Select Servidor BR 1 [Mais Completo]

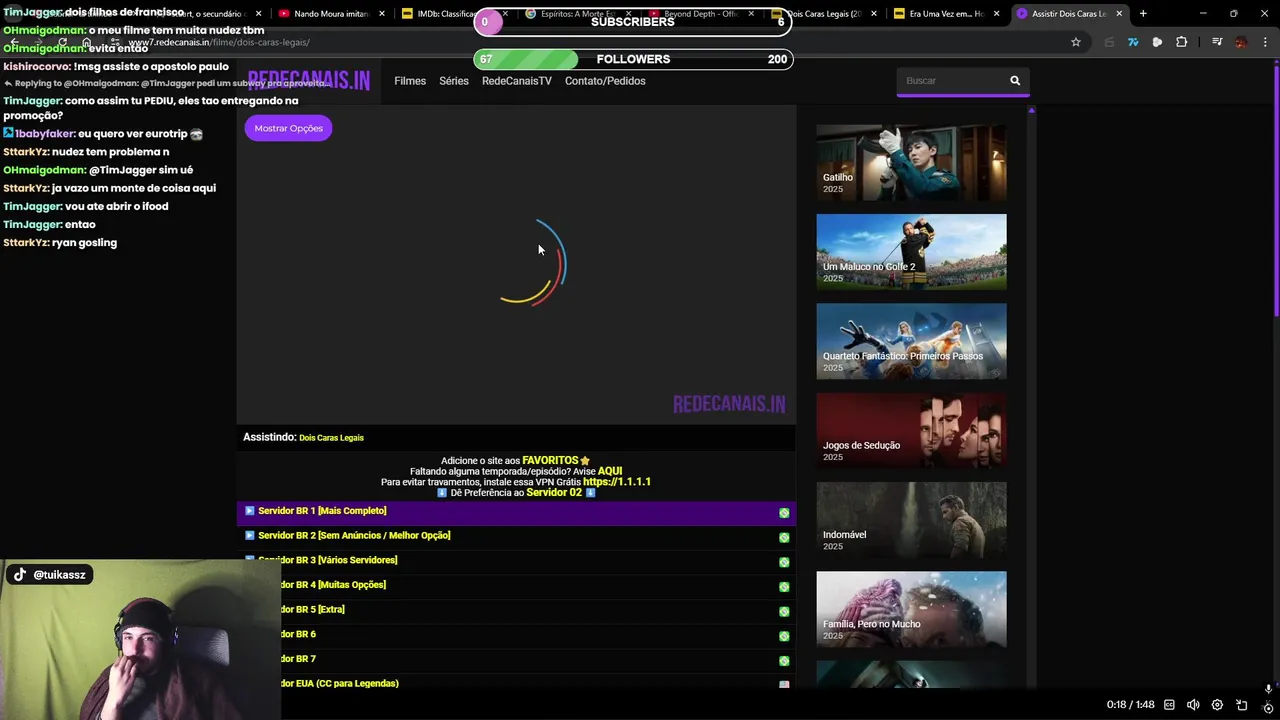(x=516, y=512)
